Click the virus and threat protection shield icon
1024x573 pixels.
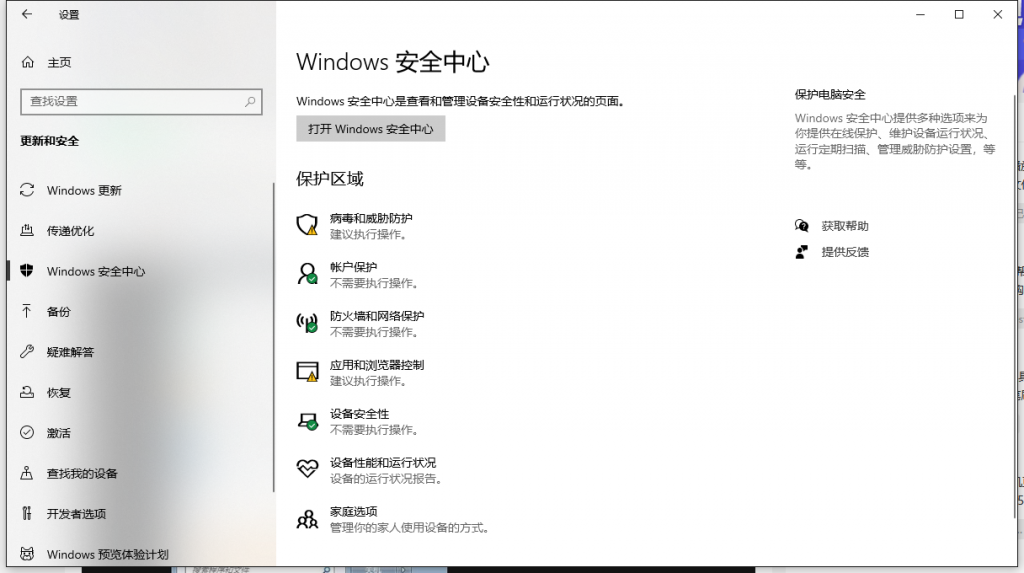point(307,224)
